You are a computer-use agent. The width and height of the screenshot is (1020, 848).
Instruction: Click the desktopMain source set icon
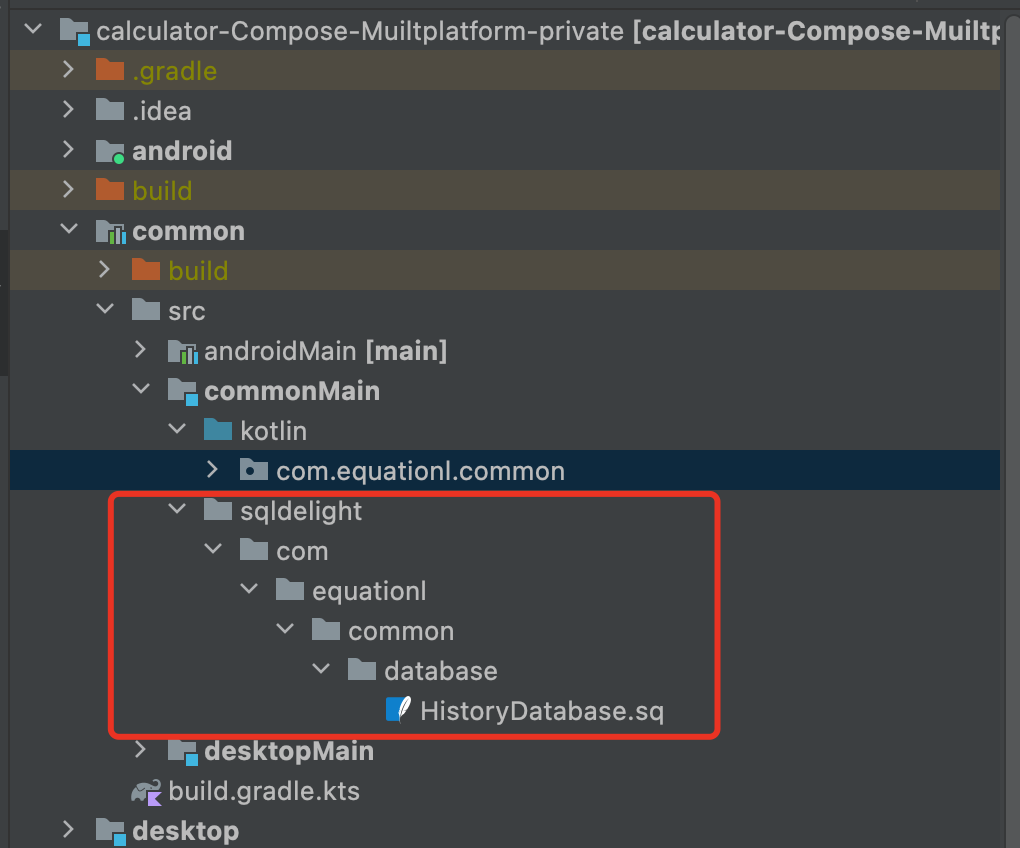(183, 752)
